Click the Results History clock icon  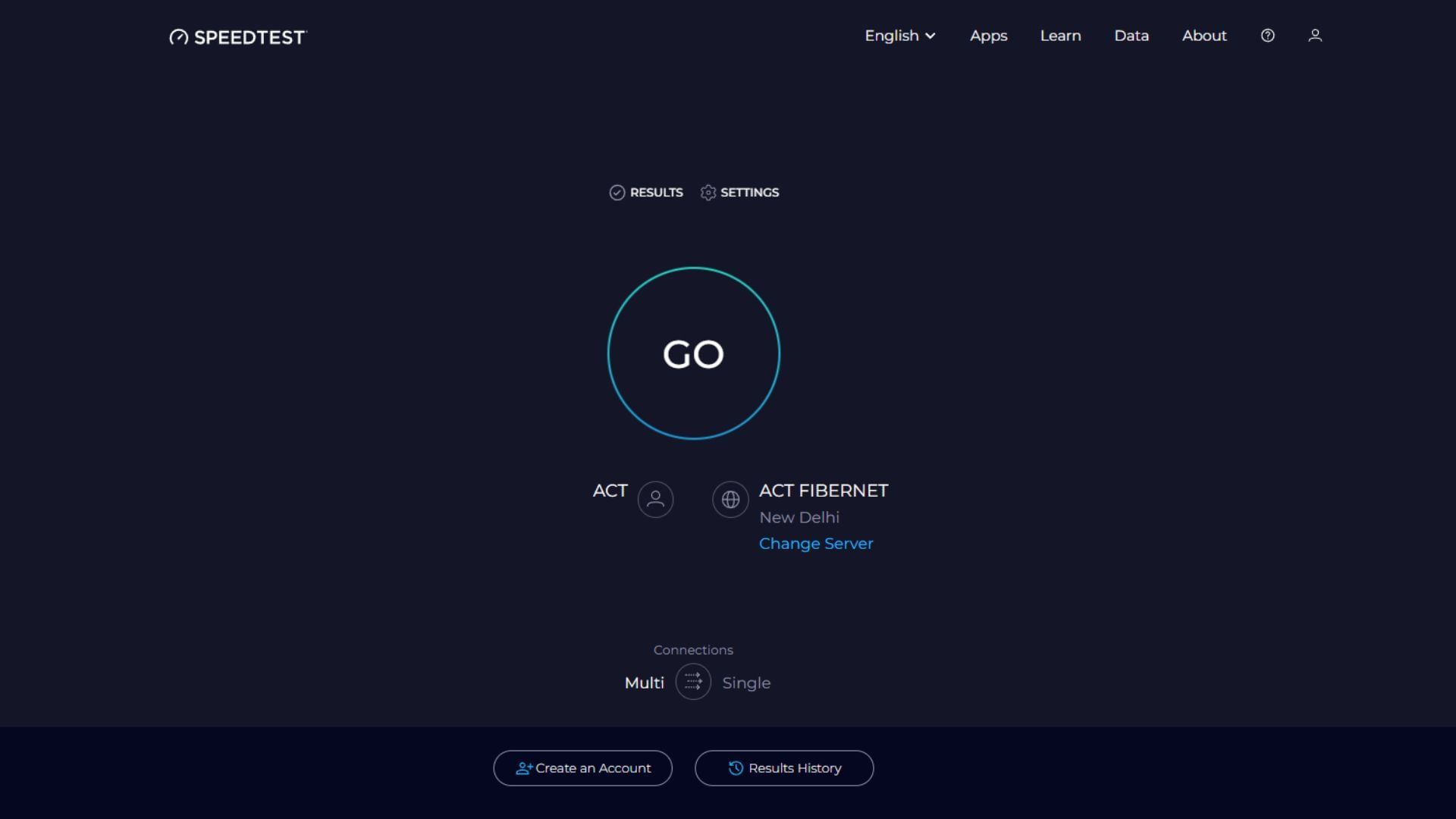pos(736,768)
